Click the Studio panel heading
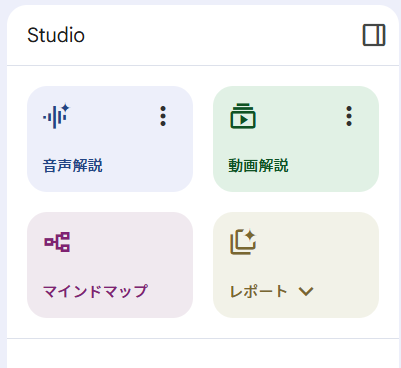This screenshot has width=401, height=368. click(x=56, y=35)
